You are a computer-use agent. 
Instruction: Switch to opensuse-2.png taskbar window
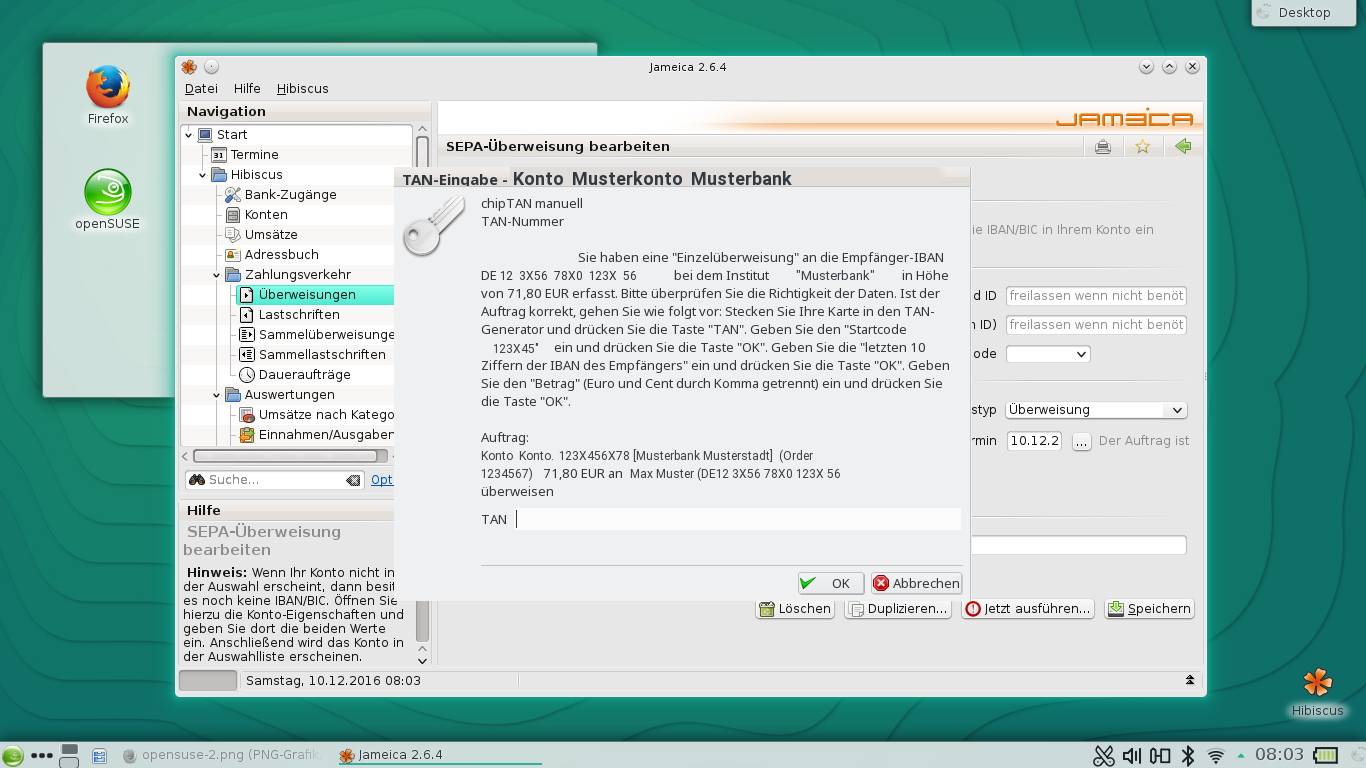(x=222, y=755)
